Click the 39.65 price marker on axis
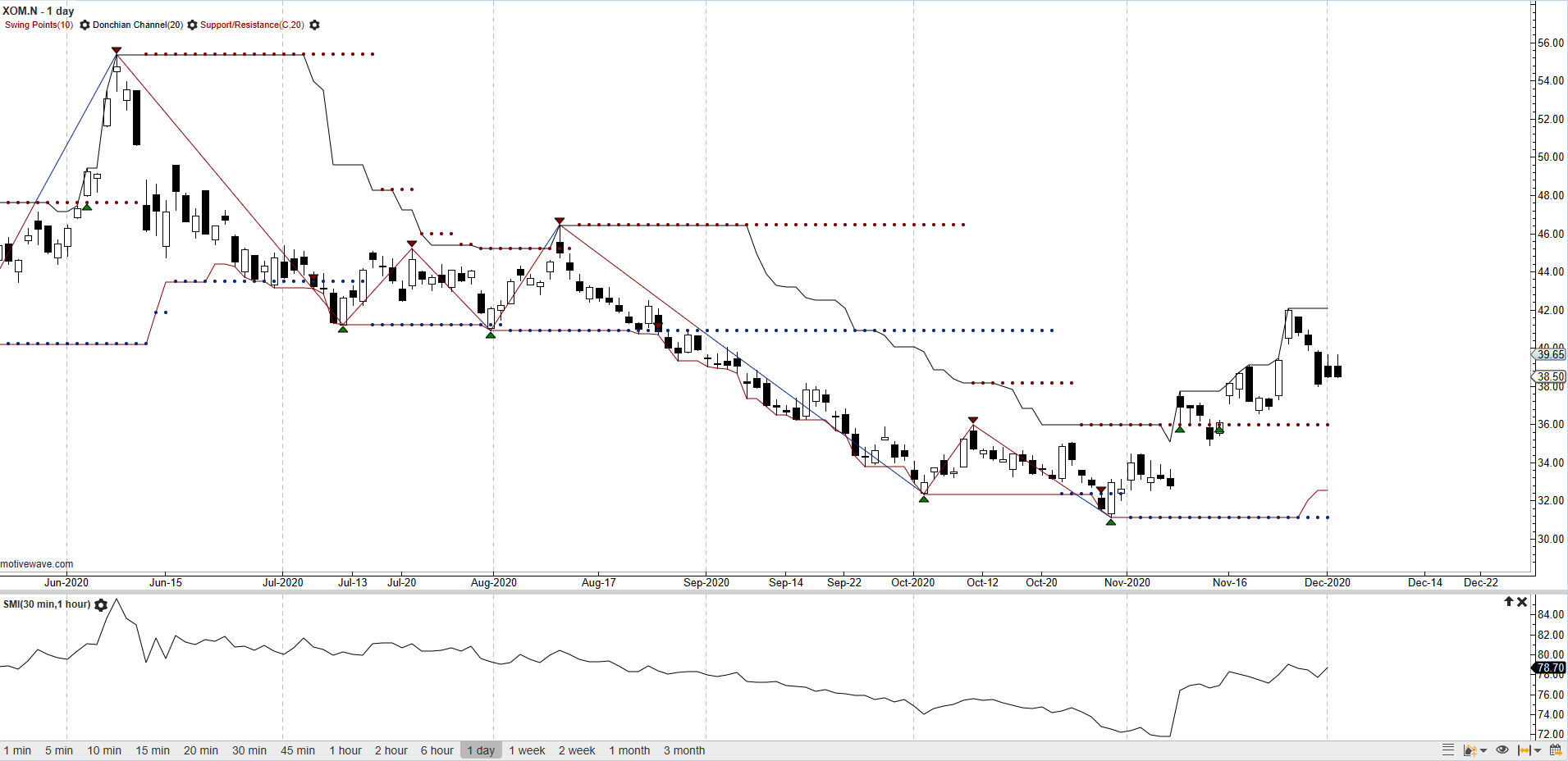 pyautogui.click(x=1550, y=354)
